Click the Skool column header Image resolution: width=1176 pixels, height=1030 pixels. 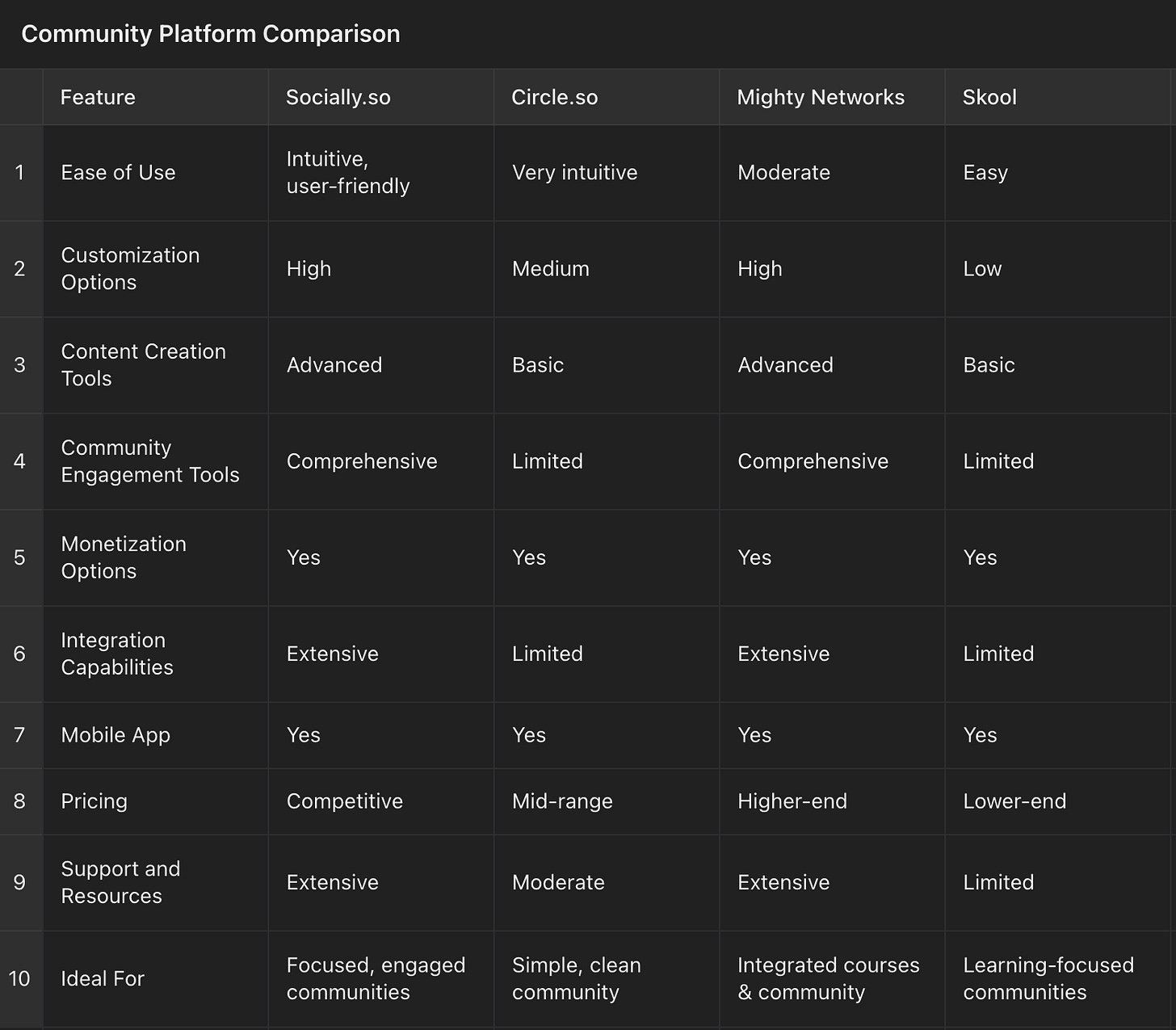click(x=989, y=97)
